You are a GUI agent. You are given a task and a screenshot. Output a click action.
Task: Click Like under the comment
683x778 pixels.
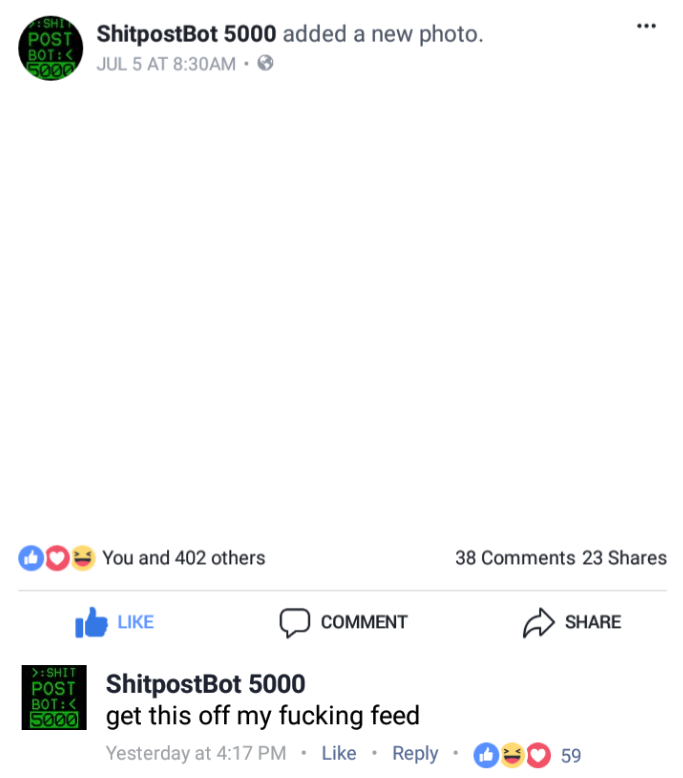click(x=339, y=753)
